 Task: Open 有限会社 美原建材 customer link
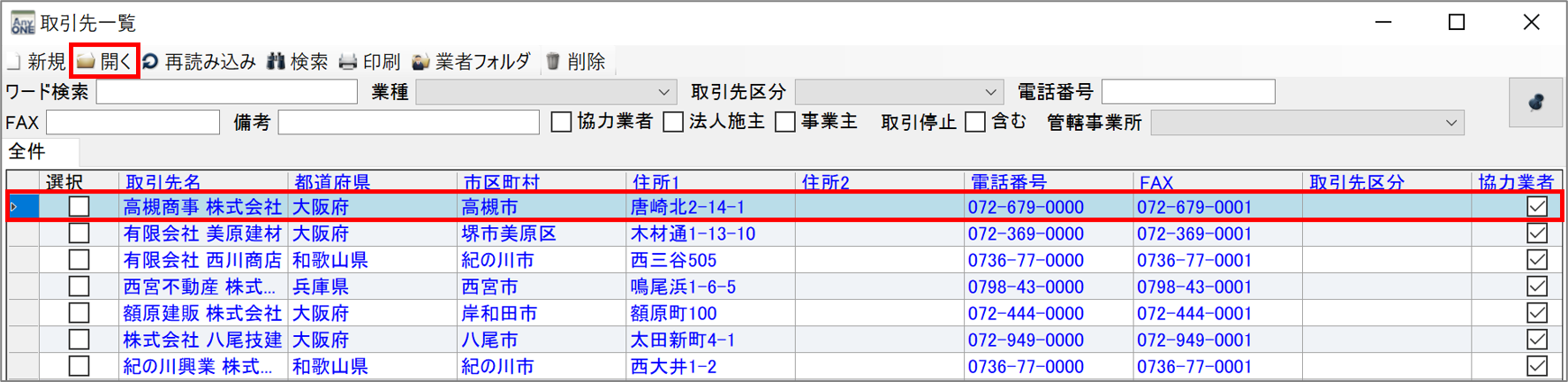coord(202,233)
